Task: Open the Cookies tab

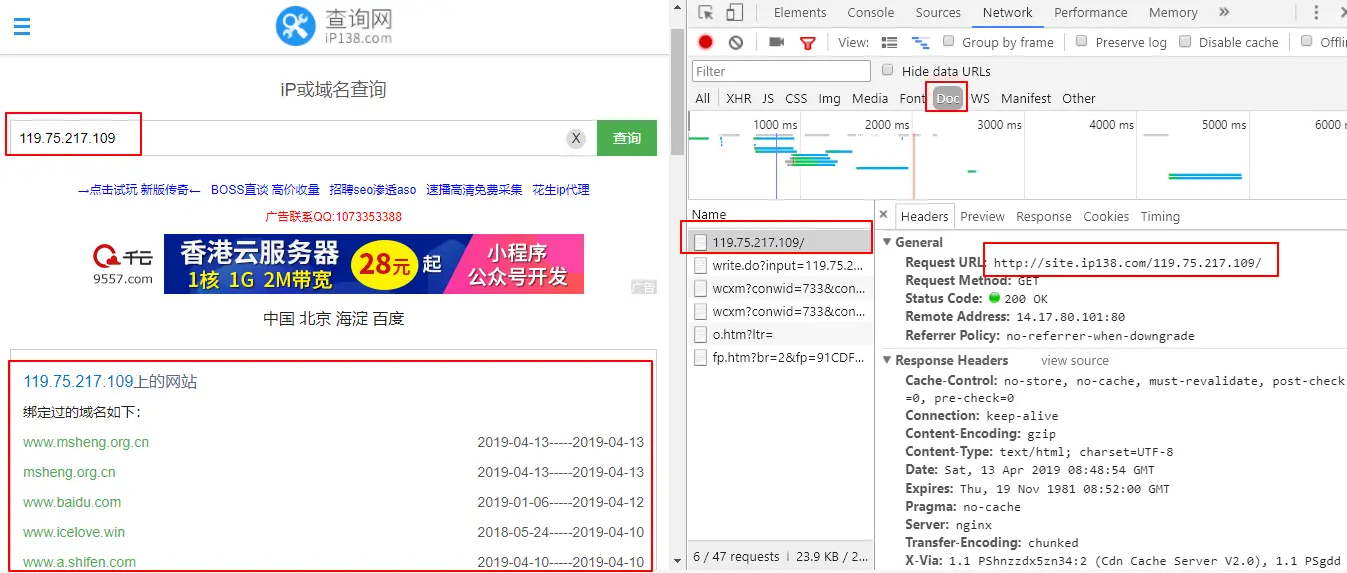Action: tap(1106, 216)
